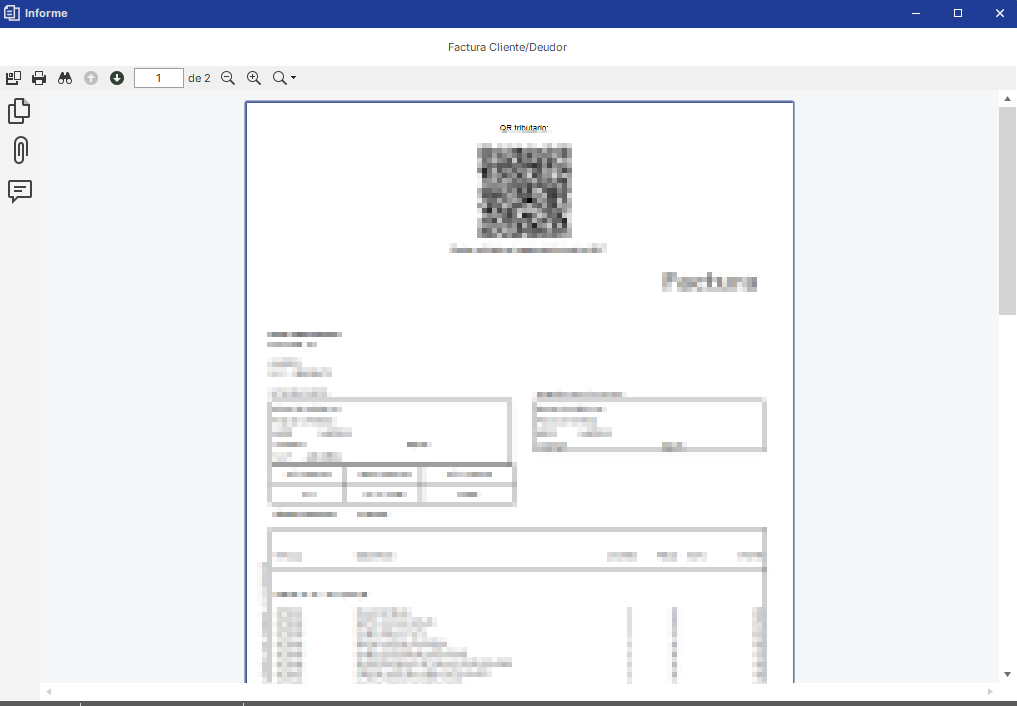Image resolution: width=1017 pixels, height=706 pixels.
Task: Click the page number input field
Action: pyautogui.click(x=159, y=78)
